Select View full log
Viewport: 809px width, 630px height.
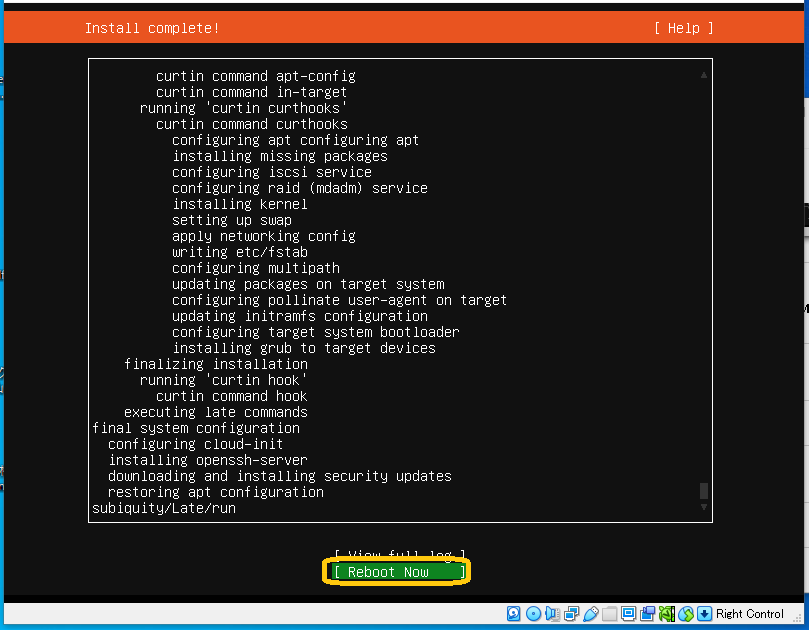tap(400, 555)
